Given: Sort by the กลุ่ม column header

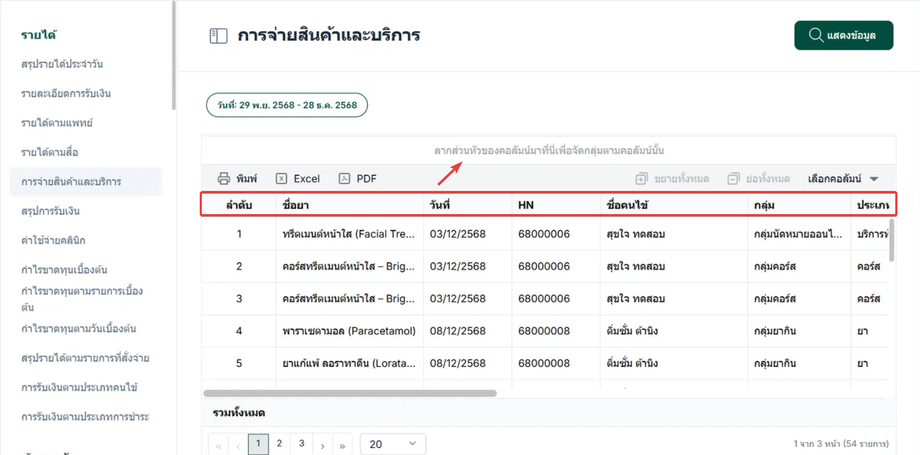Looking at the screenshot, I should (x=799, y=205).
